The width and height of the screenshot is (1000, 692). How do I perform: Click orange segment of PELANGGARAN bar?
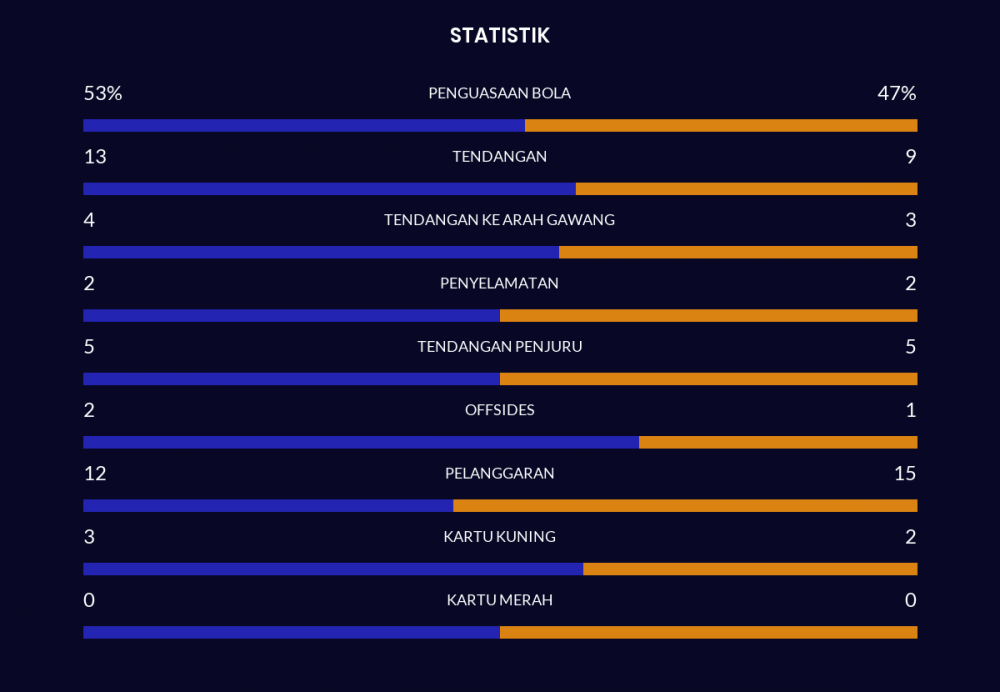(685, 506)
